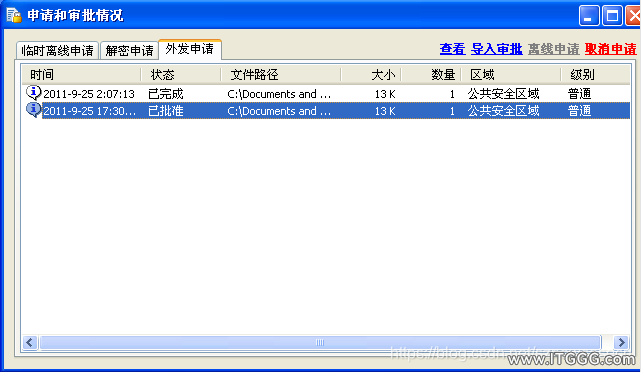
Task: Sort by the 数量 column header
Action: pos(431,75)
